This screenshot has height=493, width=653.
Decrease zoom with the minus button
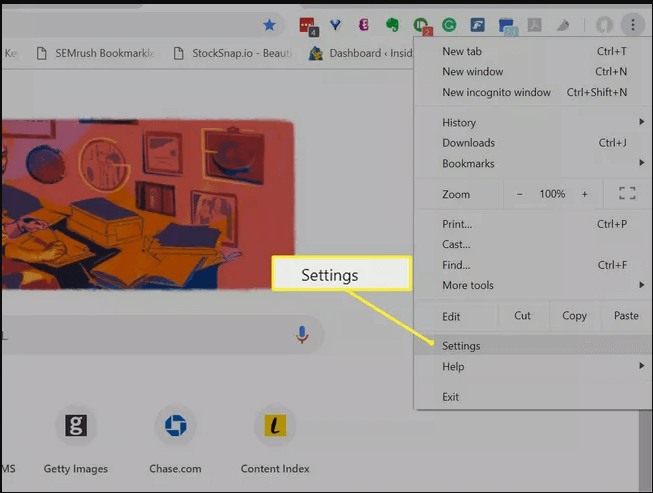point(520,194)
